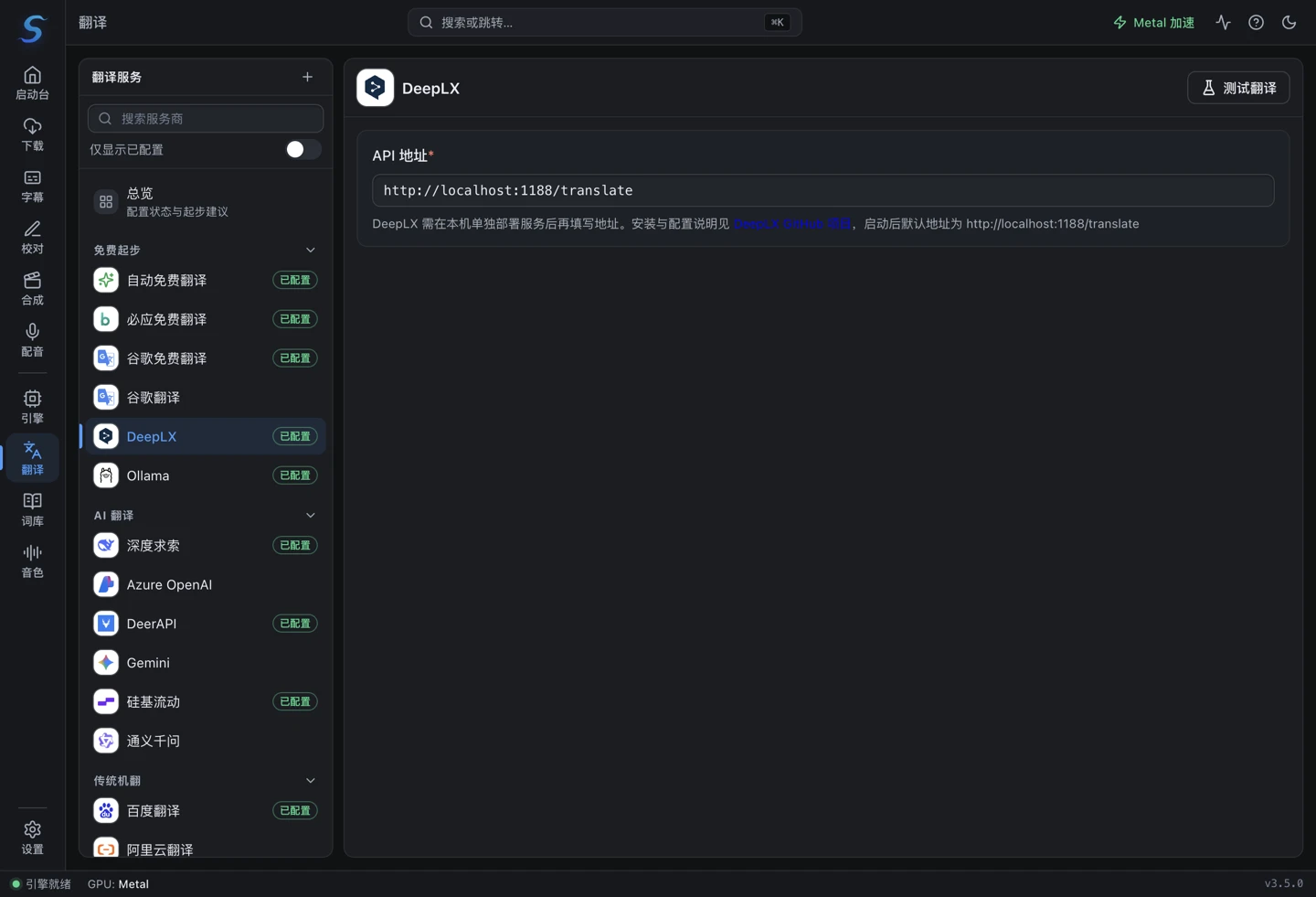
Task: Open the DeepLX GitHub link
Action: (x=791, y=224)
